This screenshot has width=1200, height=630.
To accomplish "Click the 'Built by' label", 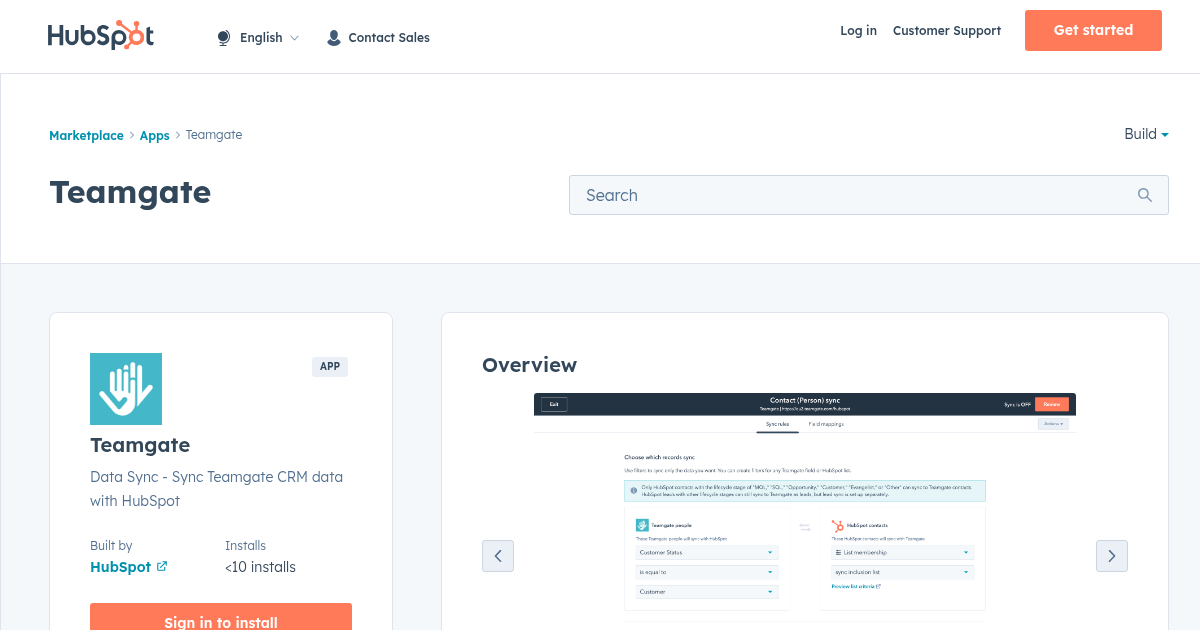I will point(111,546).
